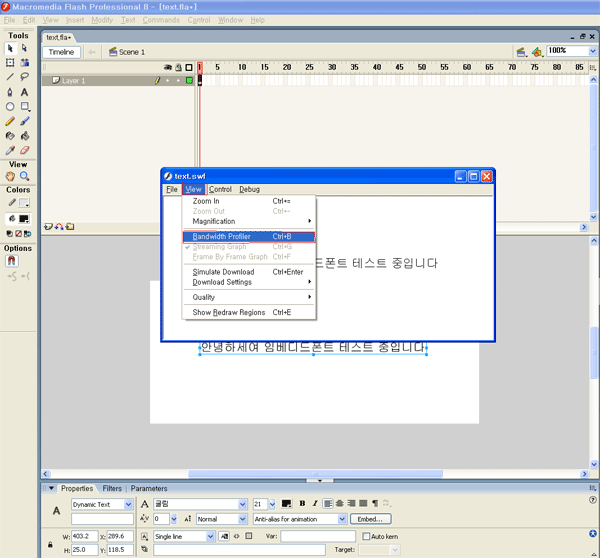
Task: Select the Line tool
Action: 10,77
